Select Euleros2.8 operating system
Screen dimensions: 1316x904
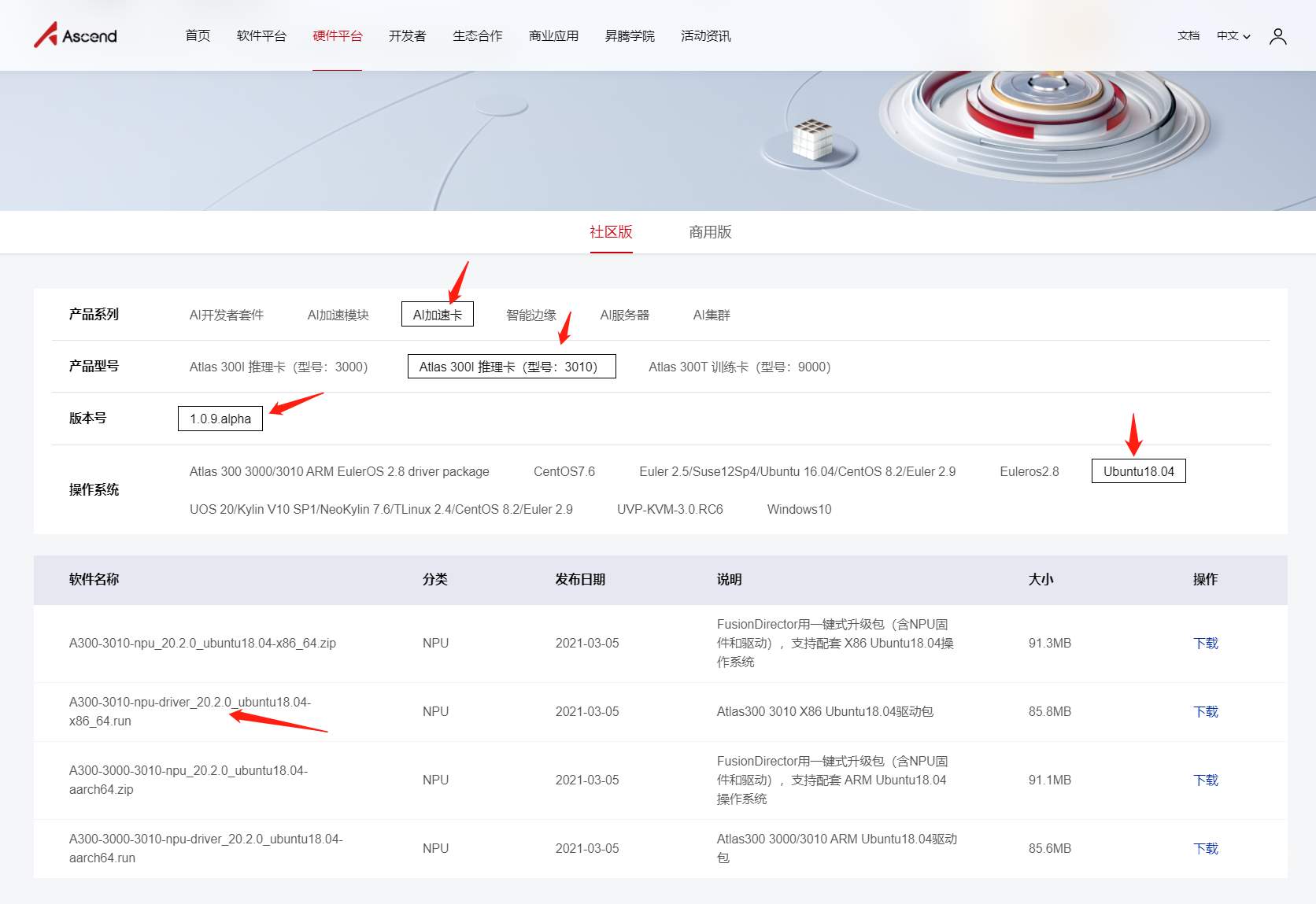1030,471
